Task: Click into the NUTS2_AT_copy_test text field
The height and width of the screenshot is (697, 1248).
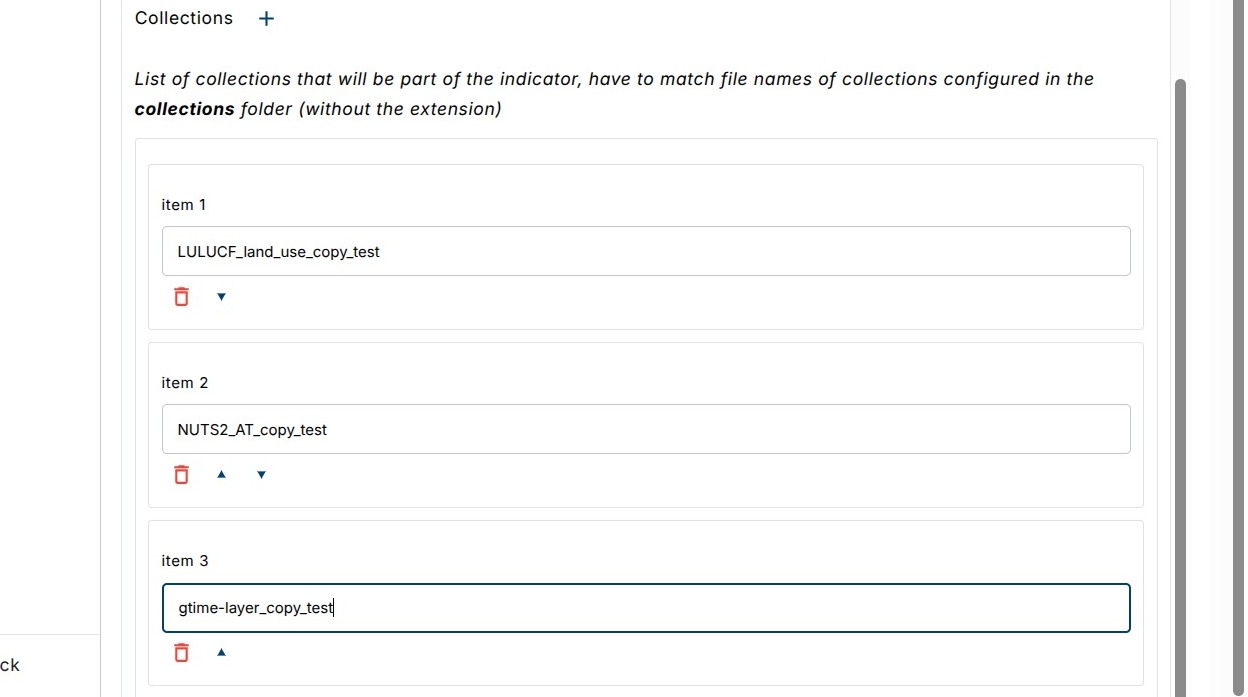Action: (646, 430)
